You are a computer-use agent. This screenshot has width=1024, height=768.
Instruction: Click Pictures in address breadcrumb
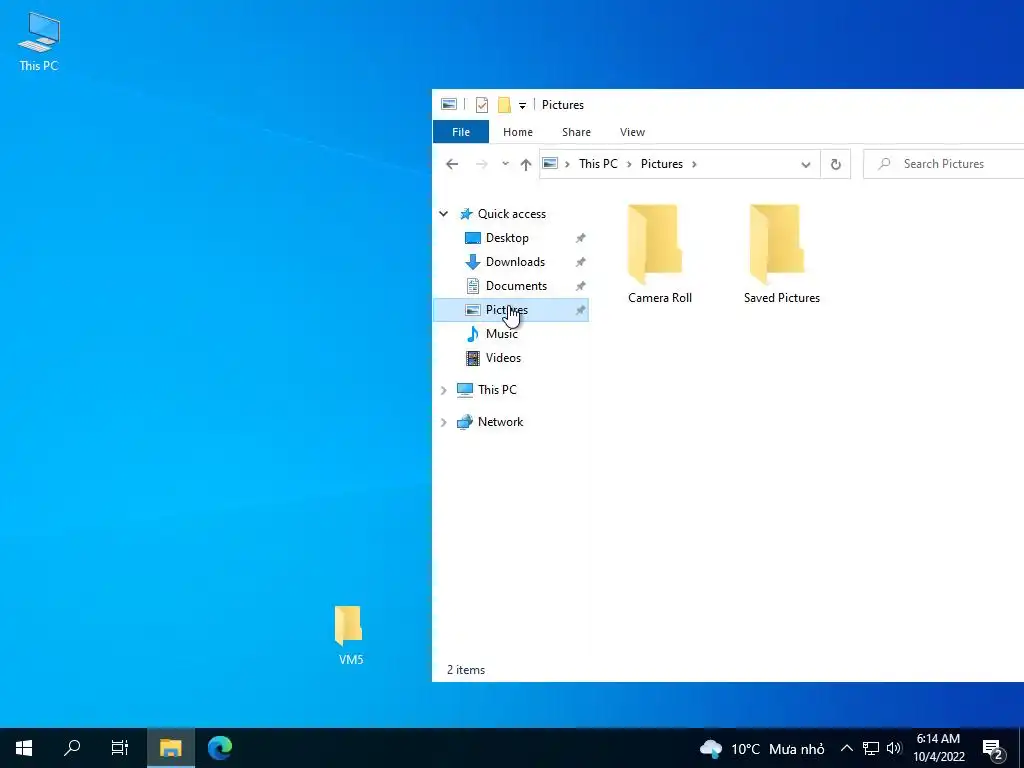click(x=662, y=164)
